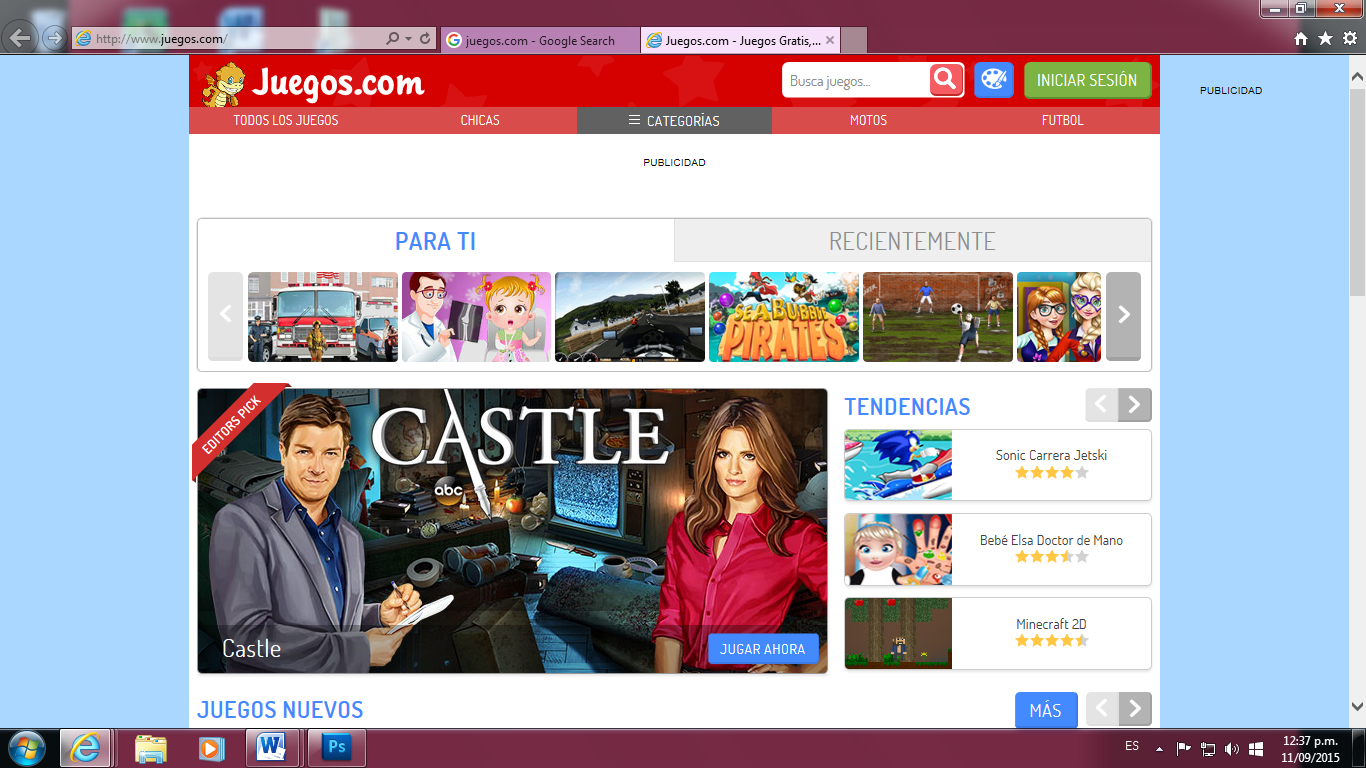Show hidden system tray icons
This screenshot has height=768, width=1366.
[x=1159, y=748]
